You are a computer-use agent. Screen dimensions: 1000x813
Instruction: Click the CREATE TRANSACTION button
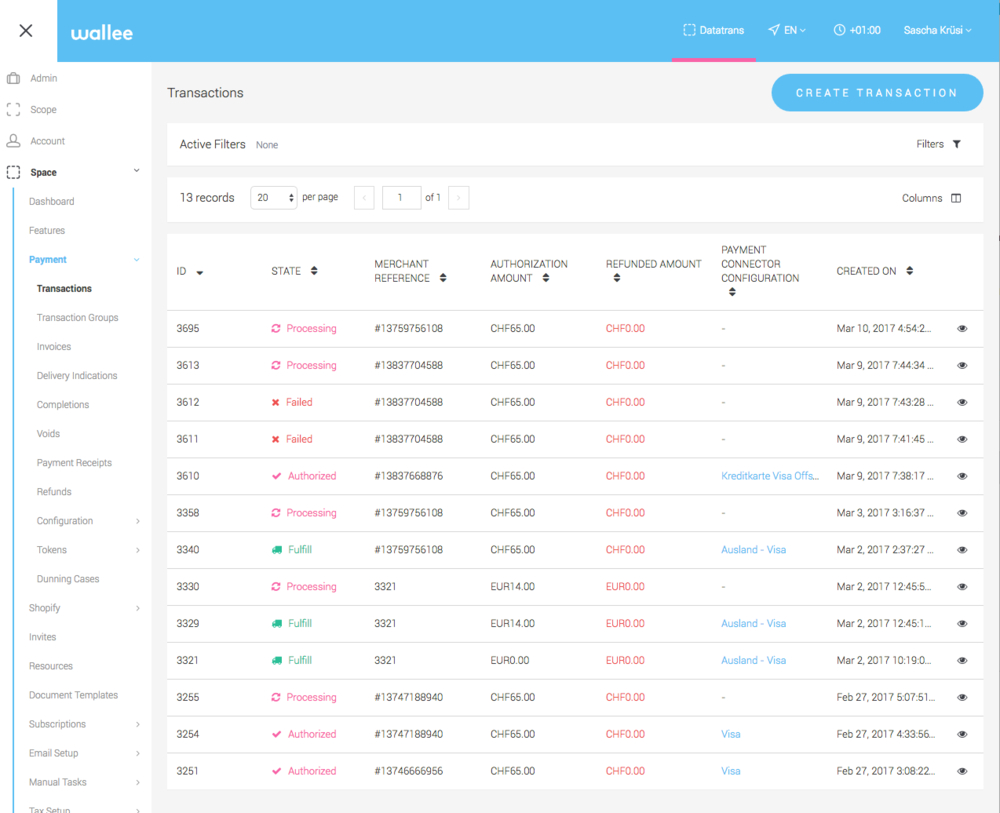pos(877,92)
